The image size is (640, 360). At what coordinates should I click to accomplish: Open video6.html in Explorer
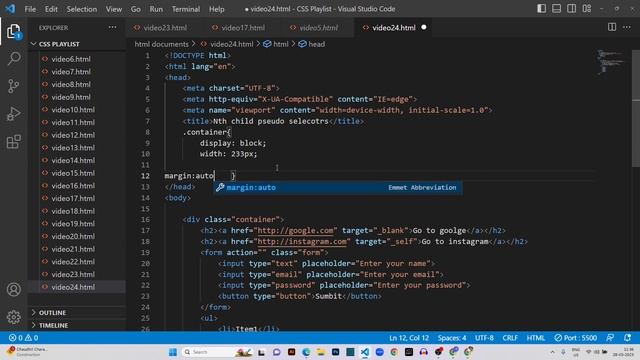pos(71,59)
